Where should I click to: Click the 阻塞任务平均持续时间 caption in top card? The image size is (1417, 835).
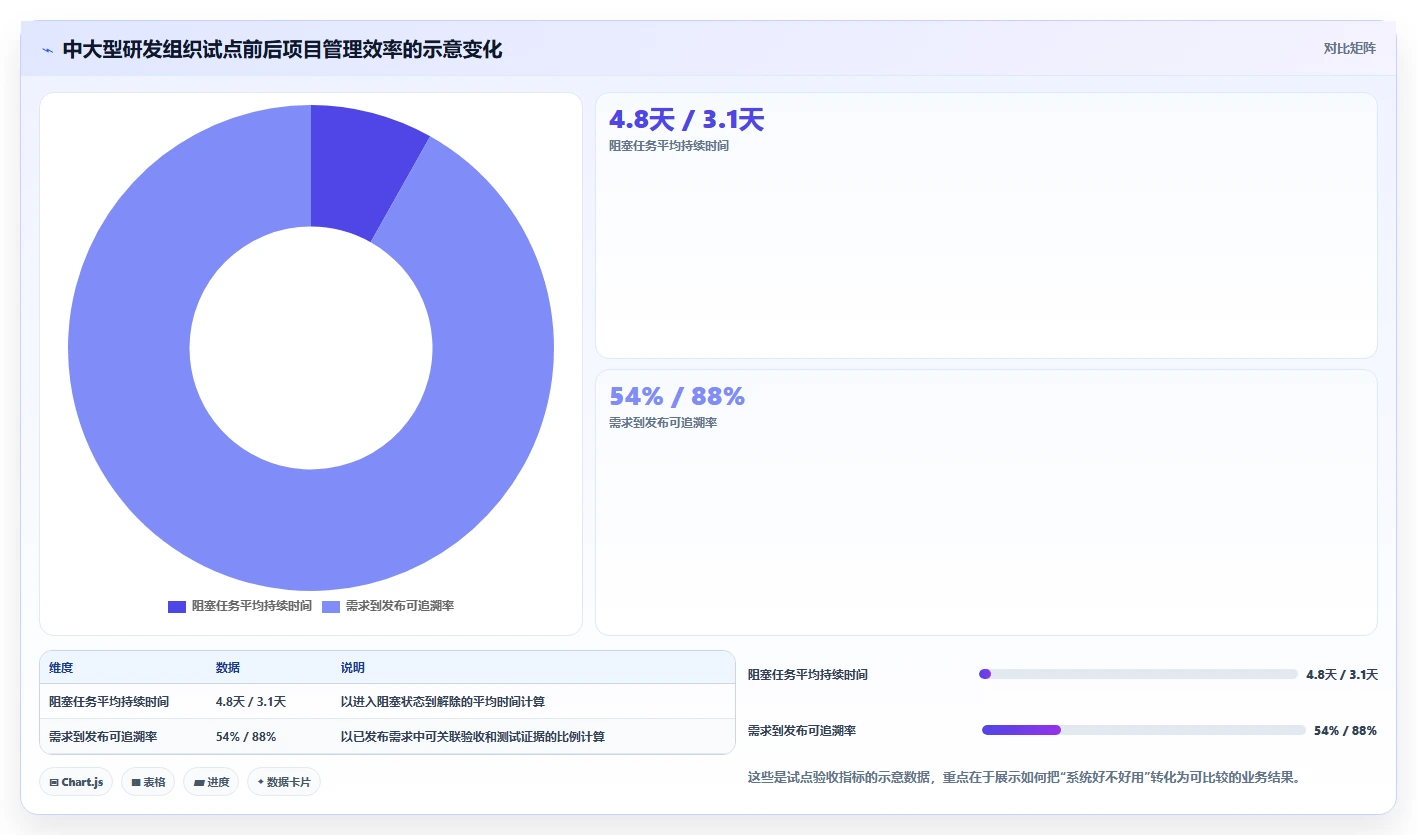pyautogui.click(x=669, y=146)
